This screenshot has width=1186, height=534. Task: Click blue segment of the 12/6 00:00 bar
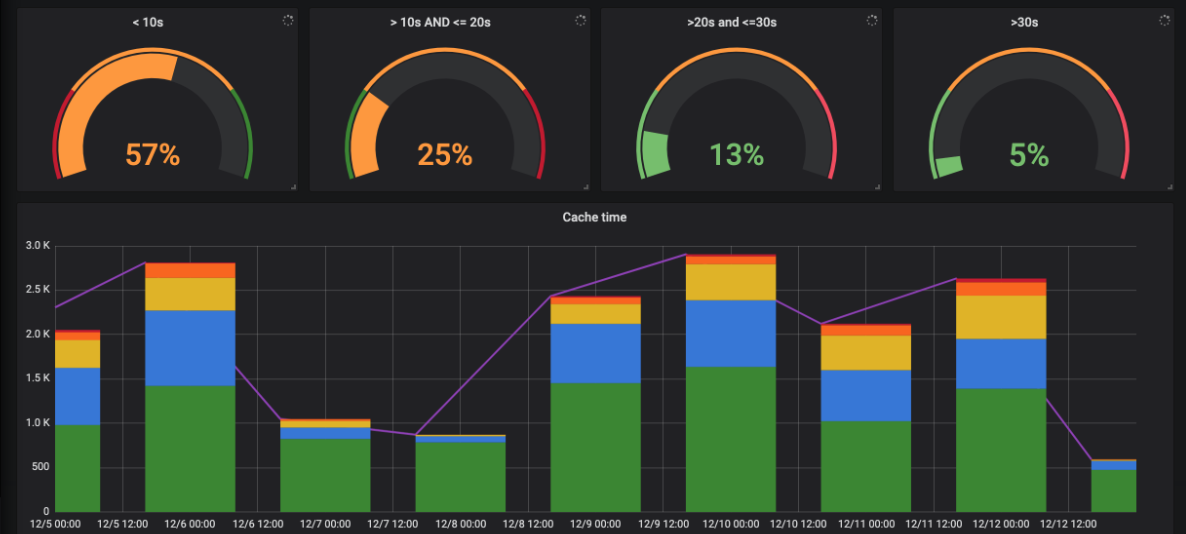click(190, 347)
